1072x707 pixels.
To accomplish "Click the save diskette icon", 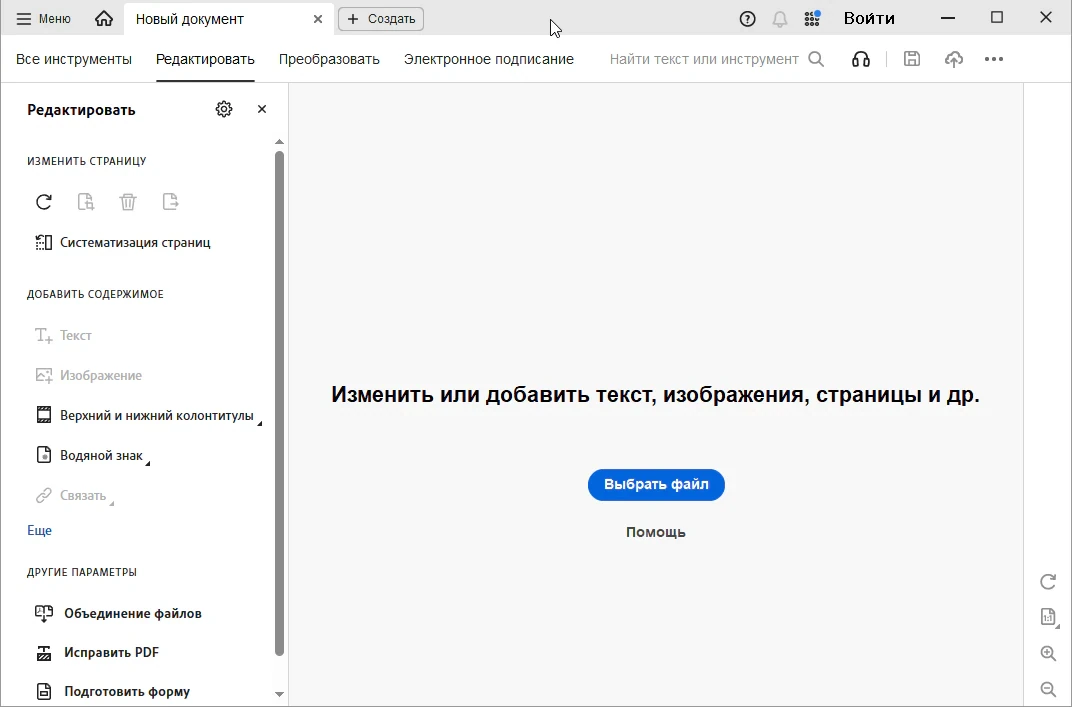I will point(911,59).
